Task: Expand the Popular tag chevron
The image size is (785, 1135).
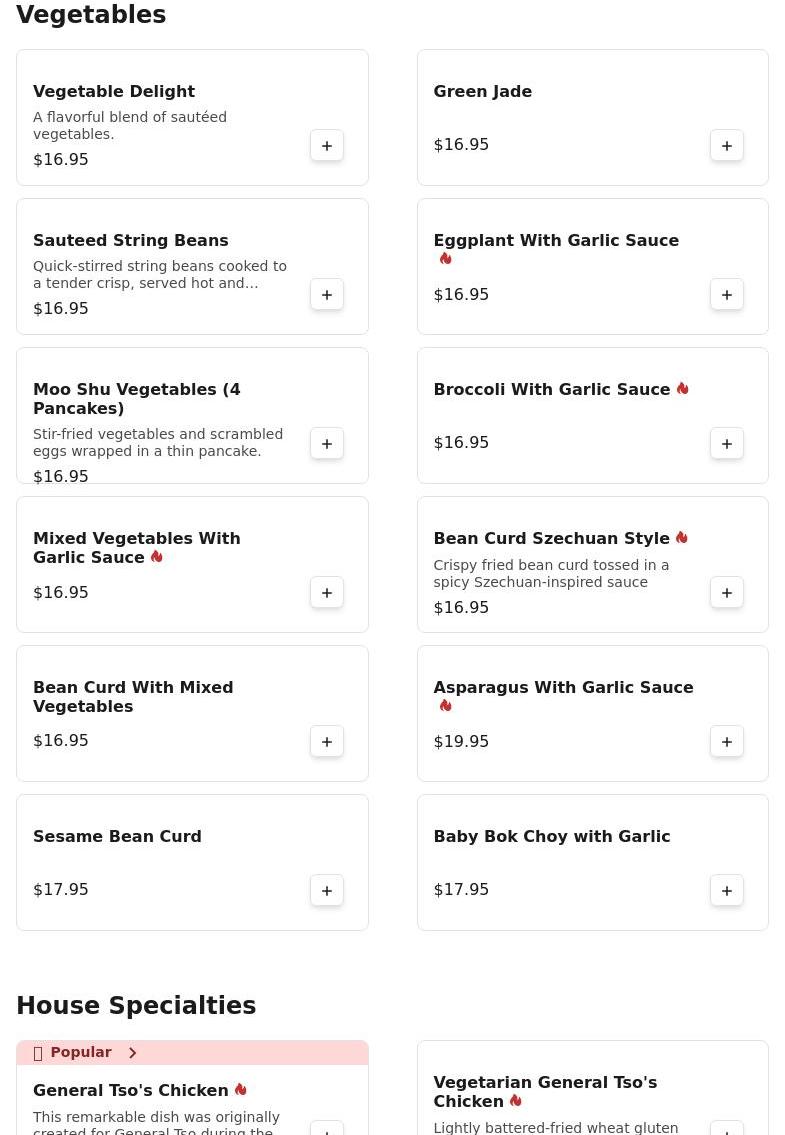Action: [132, 1053]
